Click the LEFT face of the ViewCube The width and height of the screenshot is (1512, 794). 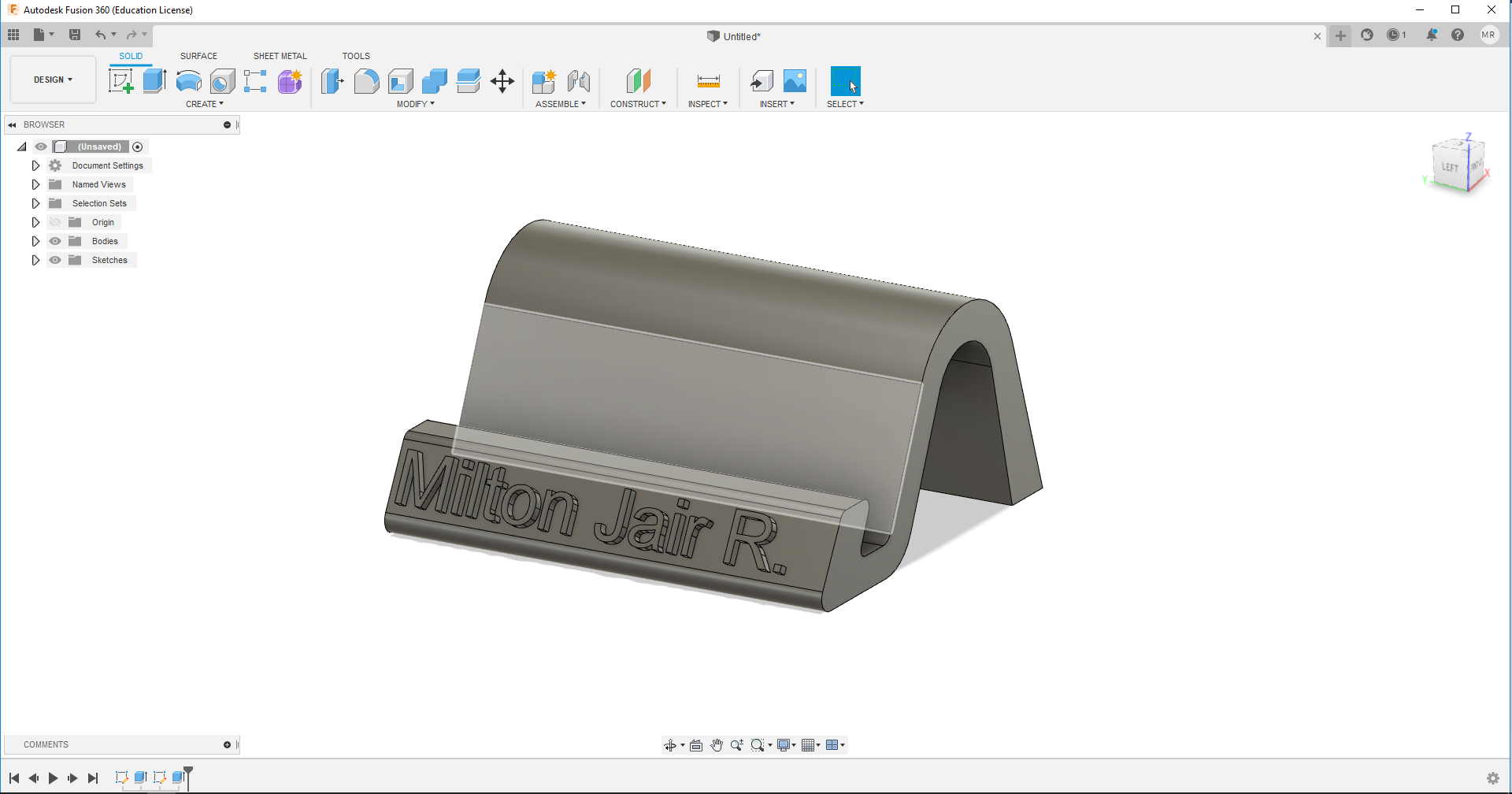tap(1450, 168)
